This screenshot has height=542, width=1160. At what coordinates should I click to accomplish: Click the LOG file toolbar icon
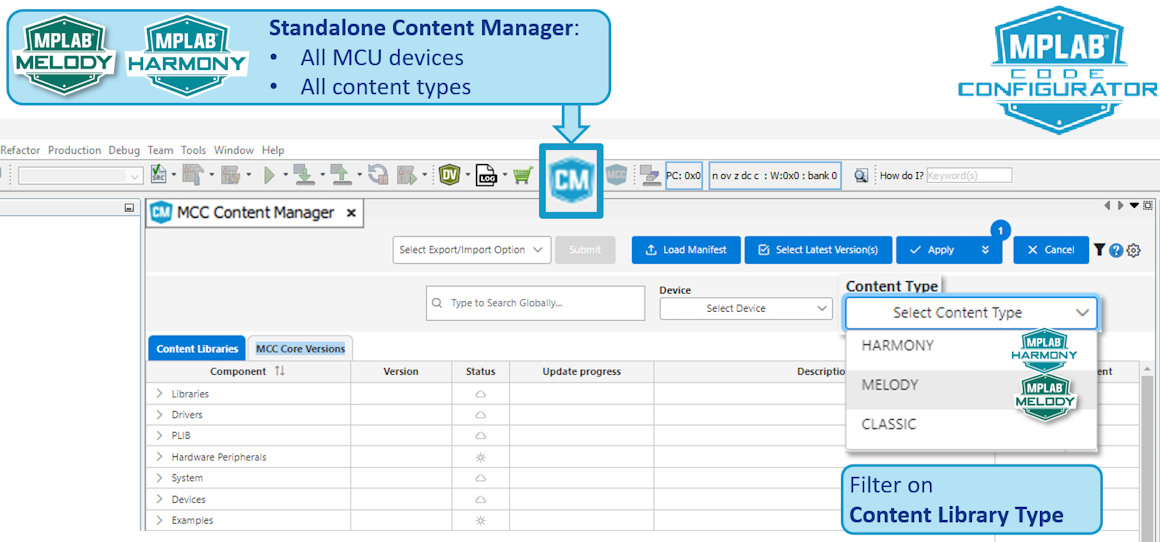pyautogui.click(x=485, y=175)
